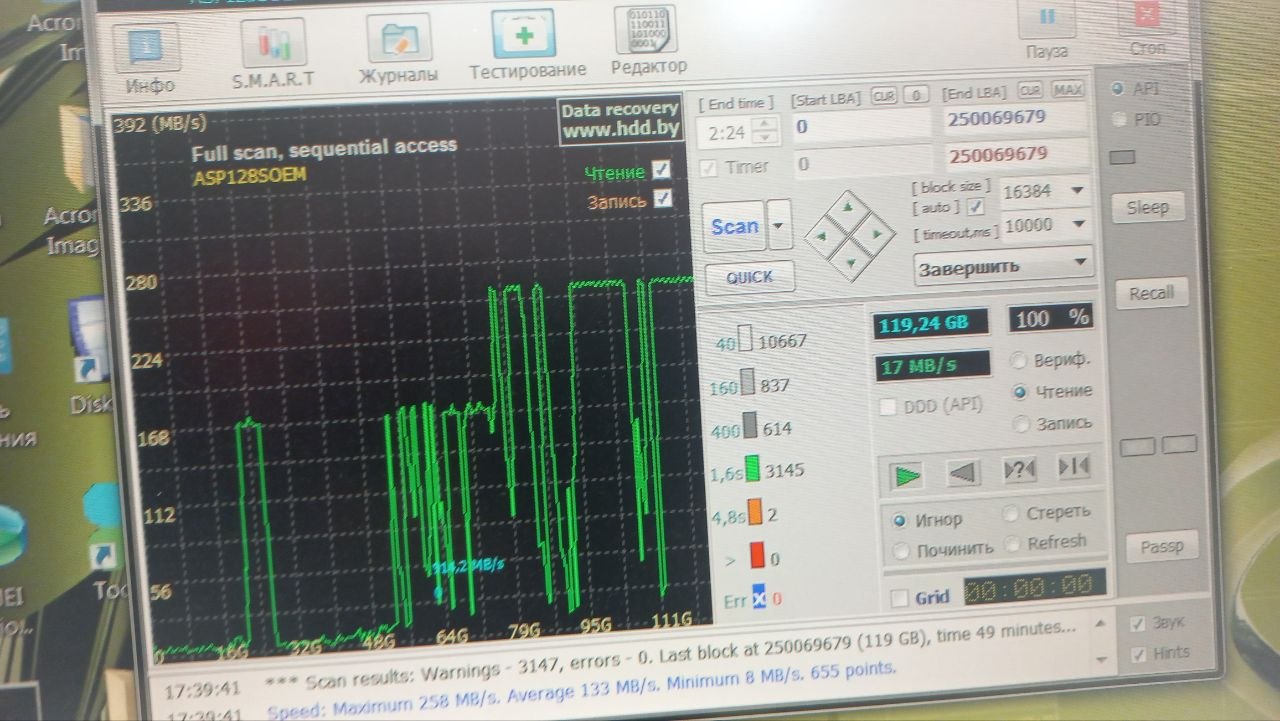The width and height of the screenshot is (1280, 721).
Task: Click the Scan button
Action: click(x=735, y=227)
